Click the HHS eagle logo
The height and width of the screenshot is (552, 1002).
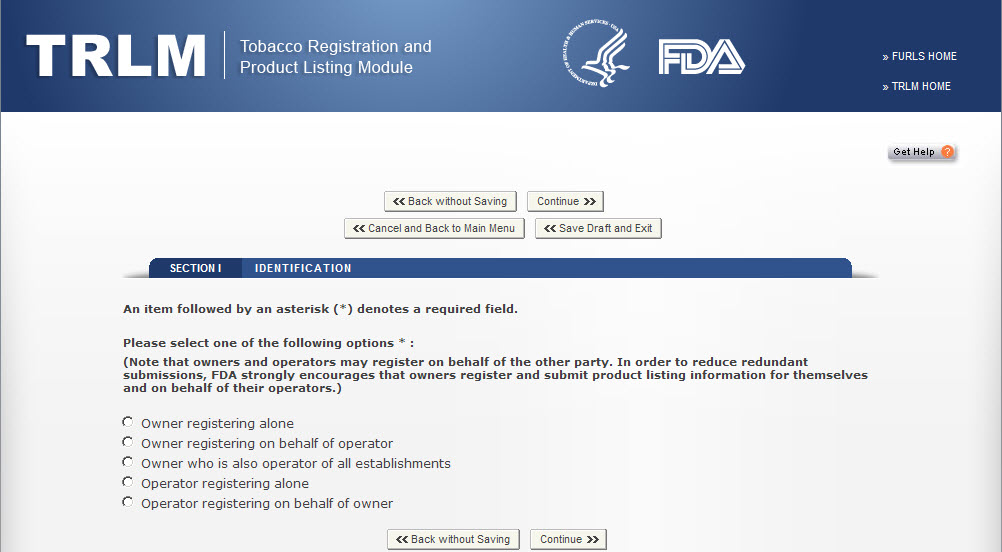click(x=595, y=56)
